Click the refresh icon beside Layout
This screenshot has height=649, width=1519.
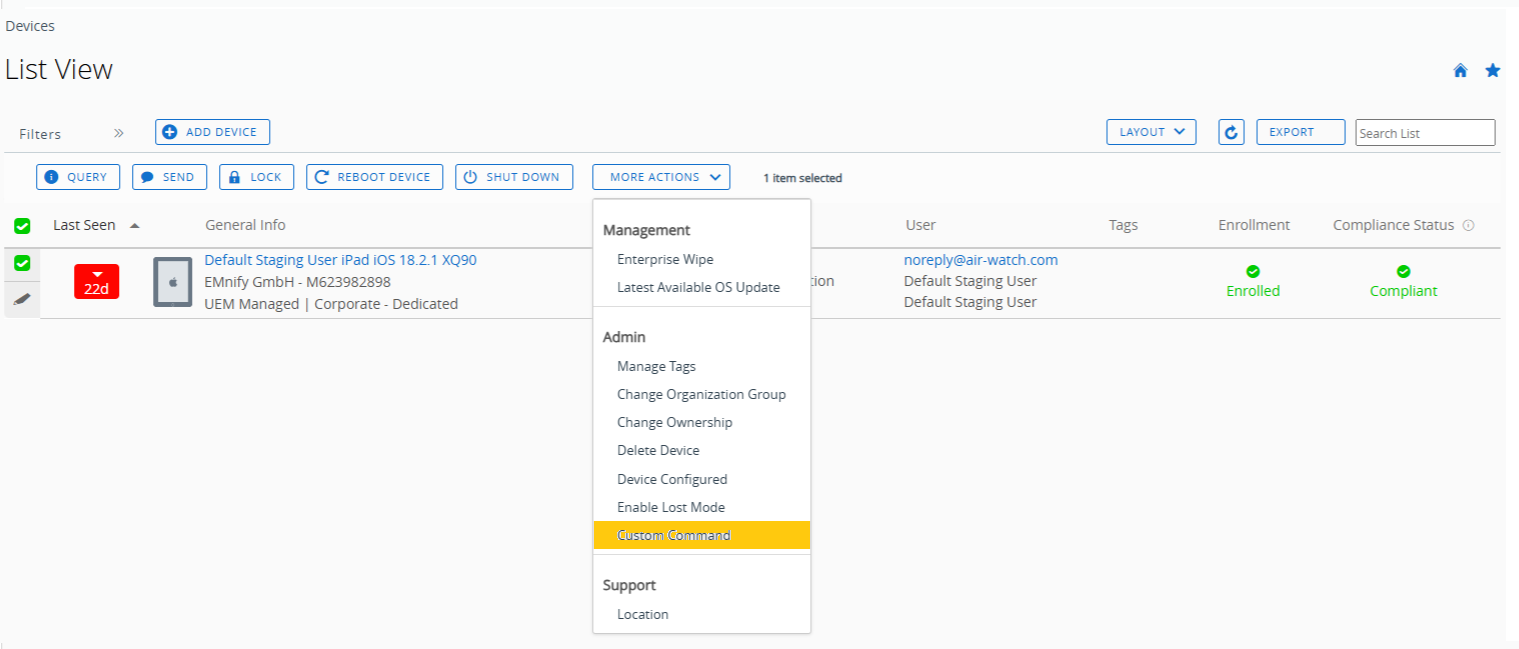pyautogui.click(x=1231, y=132)
